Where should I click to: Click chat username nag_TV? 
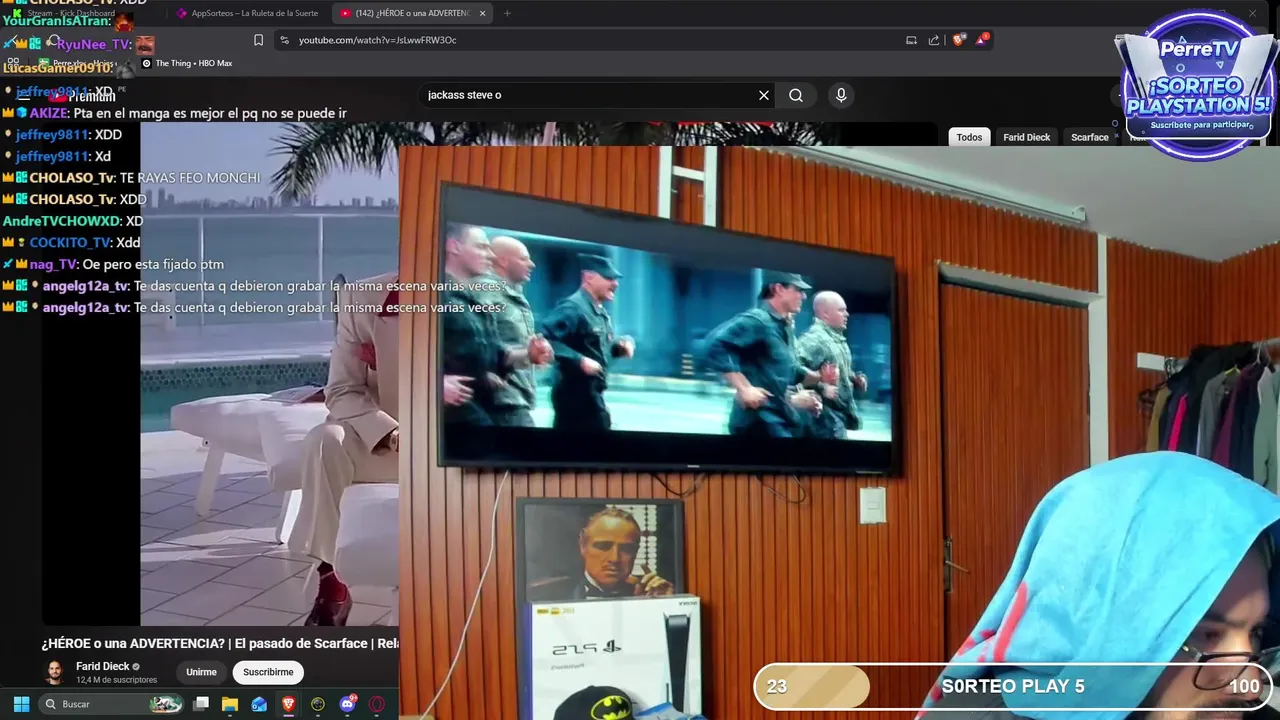(53, 264)
